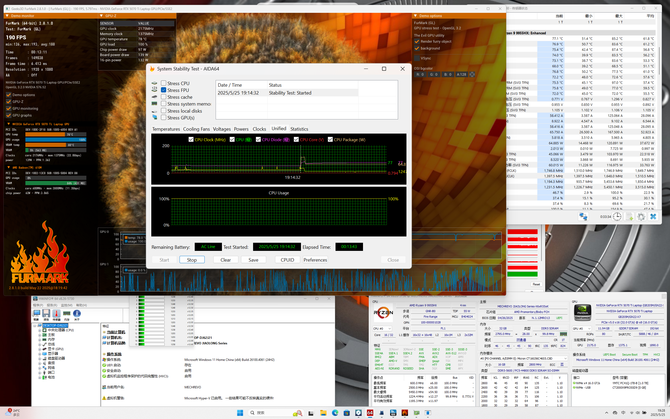Click the Preferences button
Screen dimensions: 670x419
click(315, 260)
